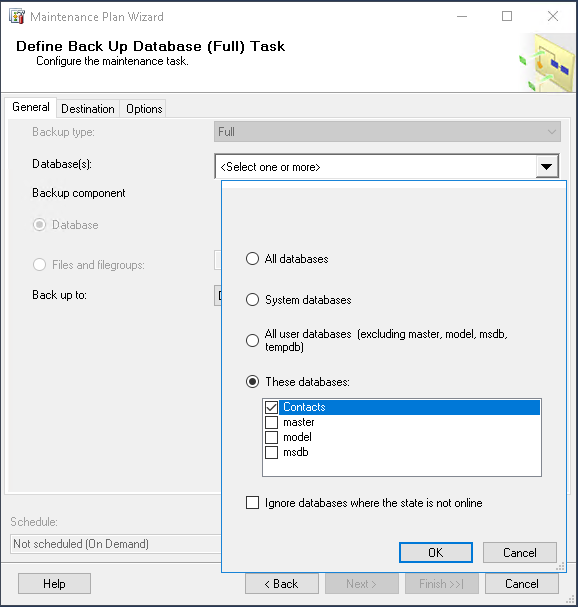
Task: Click the wizard graphic in the header
Action: click(547, 62)
